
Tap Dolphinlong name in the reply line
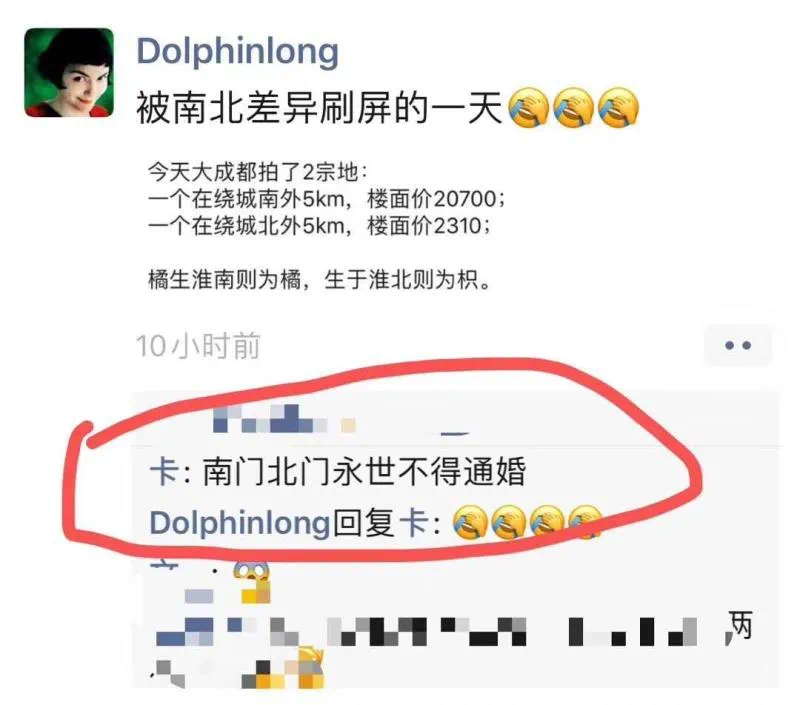tap(240, 524)
